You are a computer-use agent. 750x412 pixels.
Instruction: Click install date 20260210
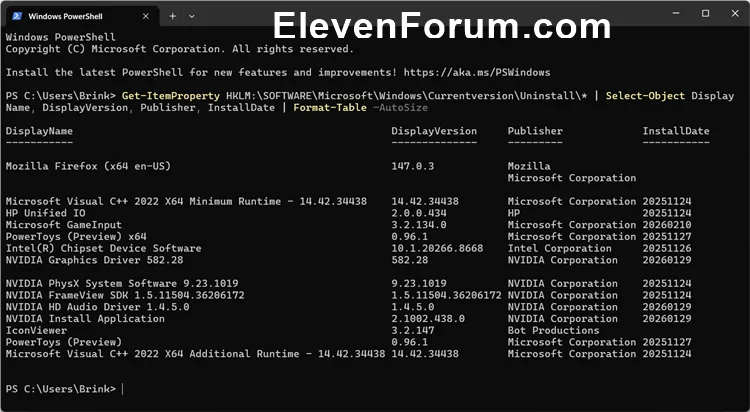(667, 224)
